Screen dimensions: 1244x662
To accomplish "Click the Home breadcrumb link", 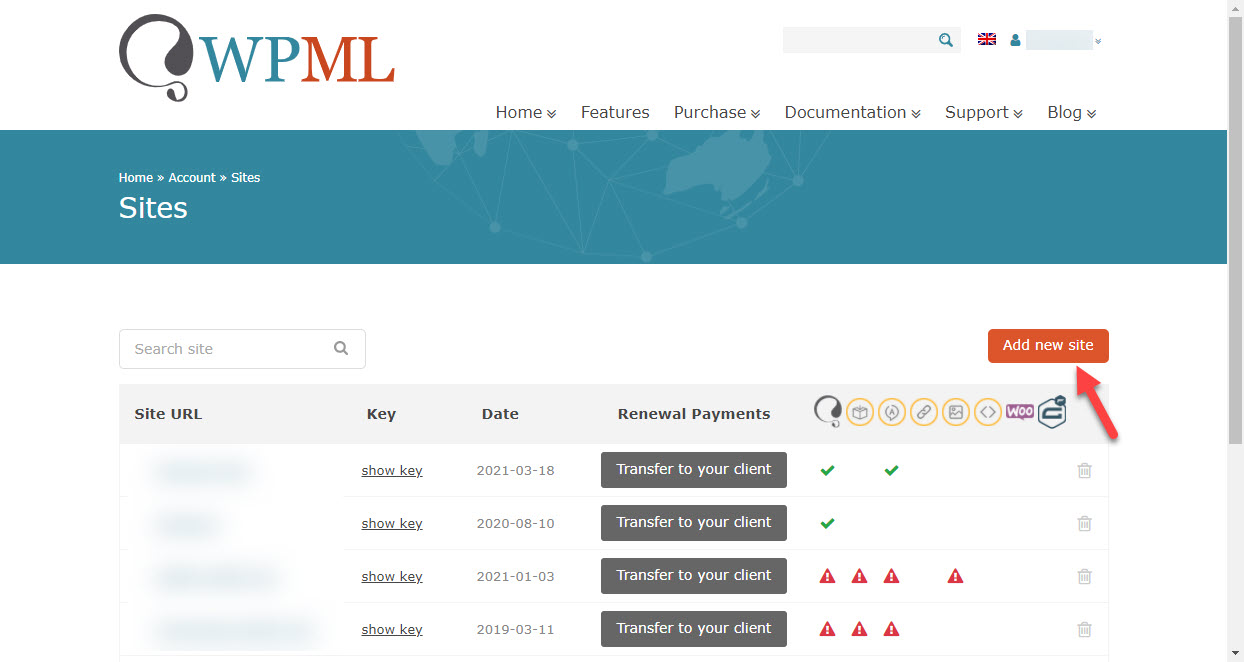I will coord(136,178).
